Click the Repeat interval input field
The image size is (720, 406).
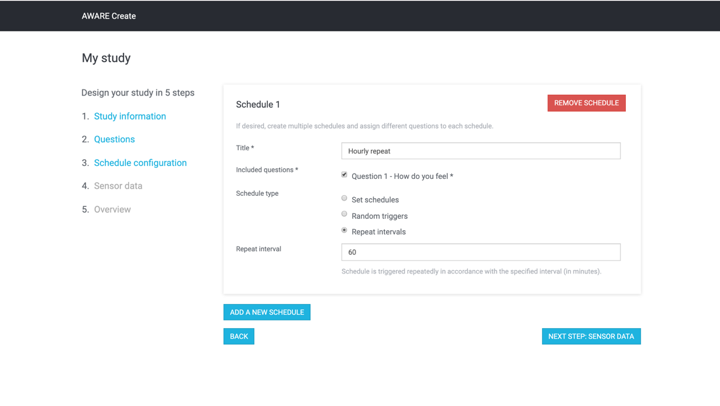point(481,252)
